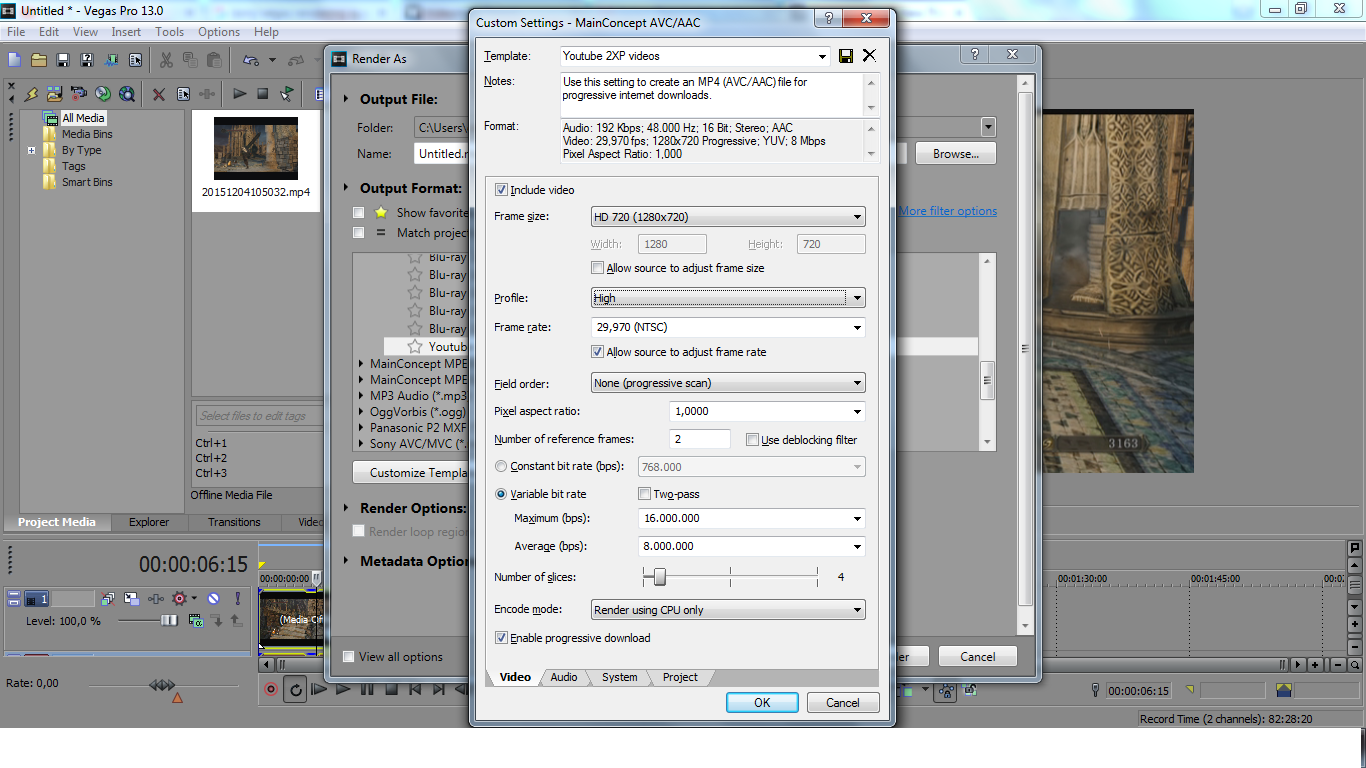Open the Encode mode dropdown

pyautogui.click(x=728, y=610)
